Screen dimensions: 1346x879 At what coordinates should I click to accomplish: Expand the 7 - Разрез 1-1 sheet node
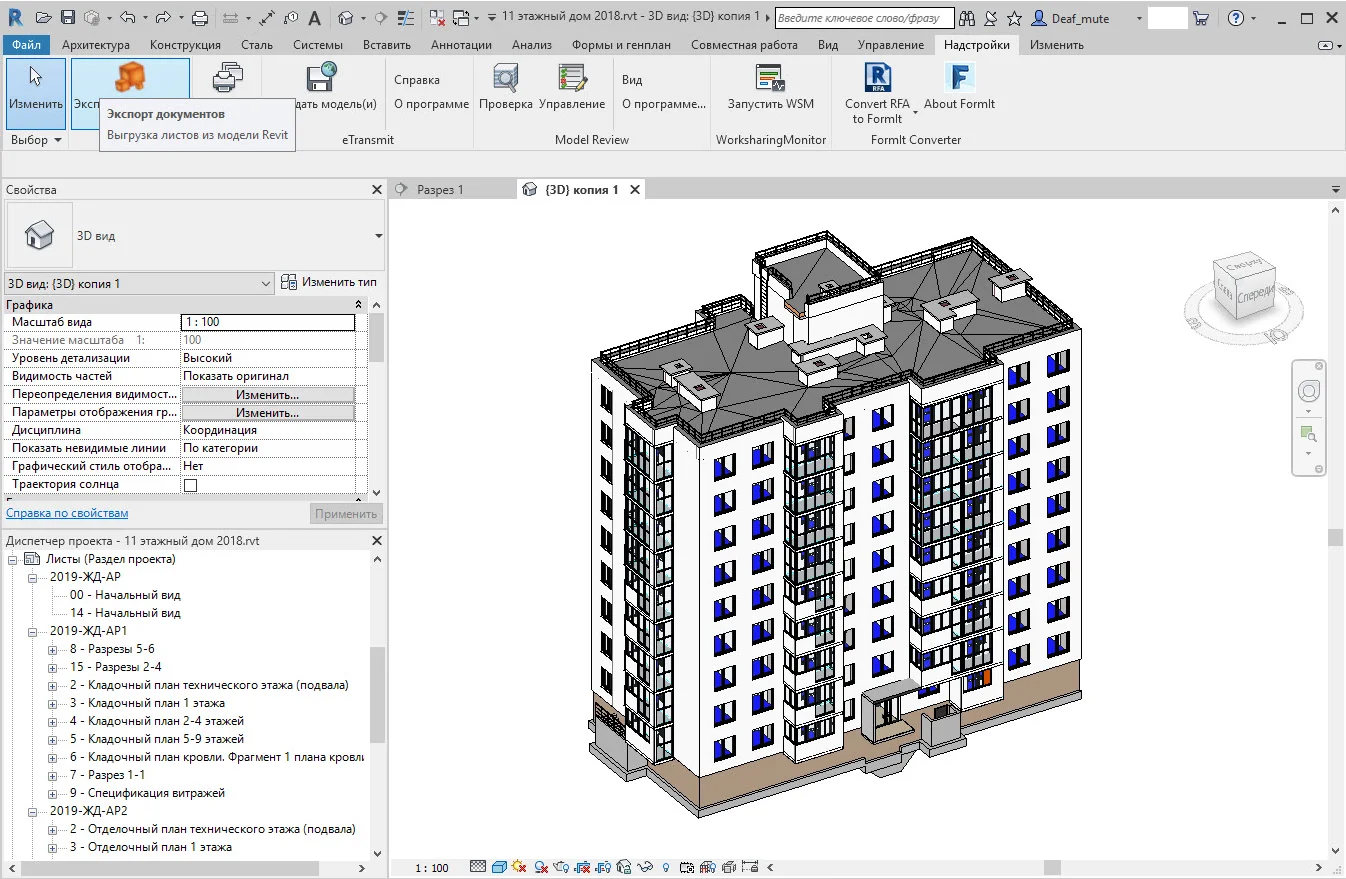(53, 775)
